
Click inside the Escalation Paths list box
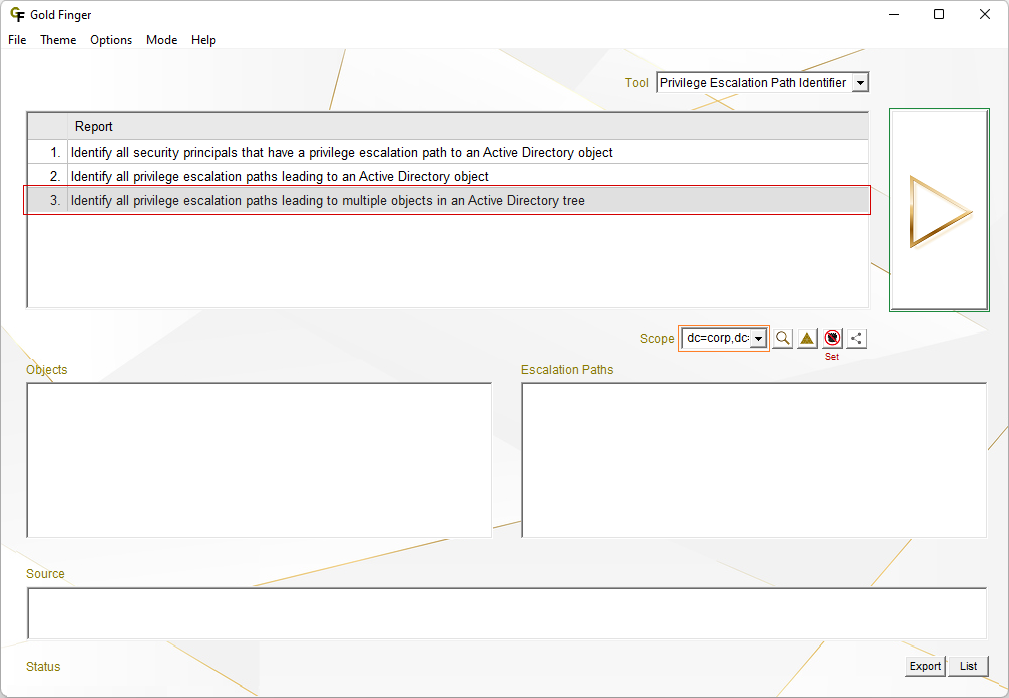pos(754,460)
